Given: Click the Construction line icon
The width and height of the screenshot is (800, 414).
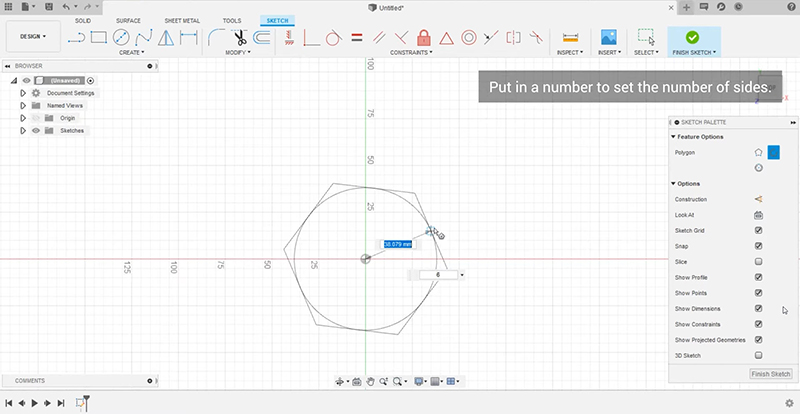Looking at the screenshot, I should coord(758,199).
